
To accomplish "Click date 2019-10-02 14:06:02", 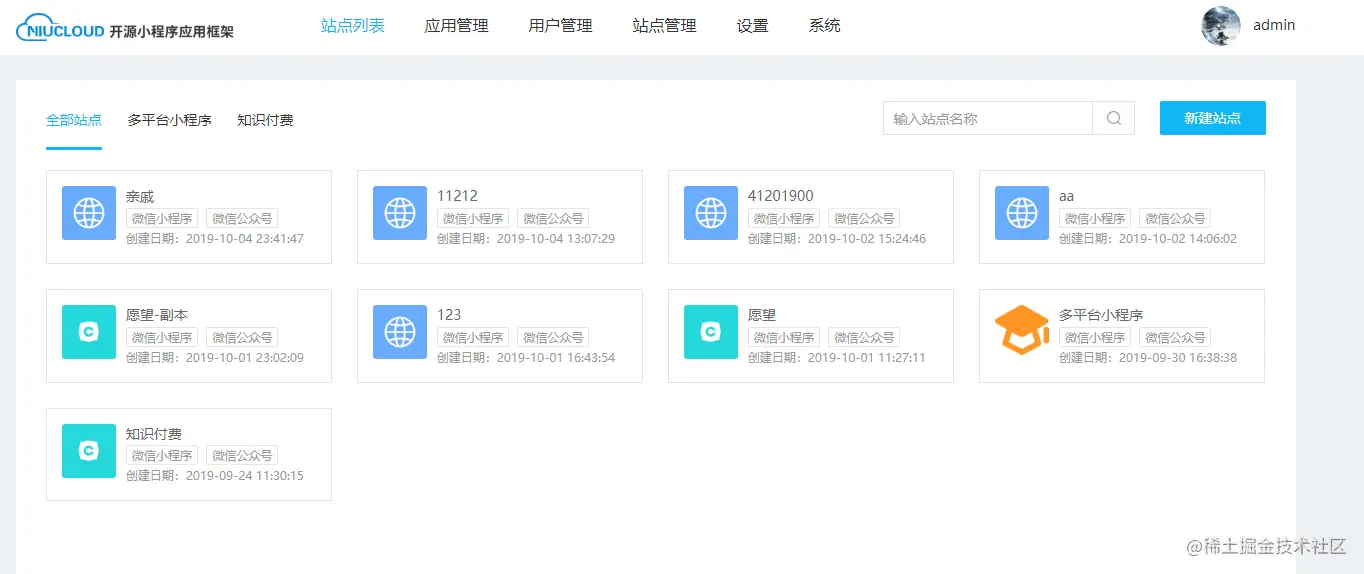I will pos(1178,239).
